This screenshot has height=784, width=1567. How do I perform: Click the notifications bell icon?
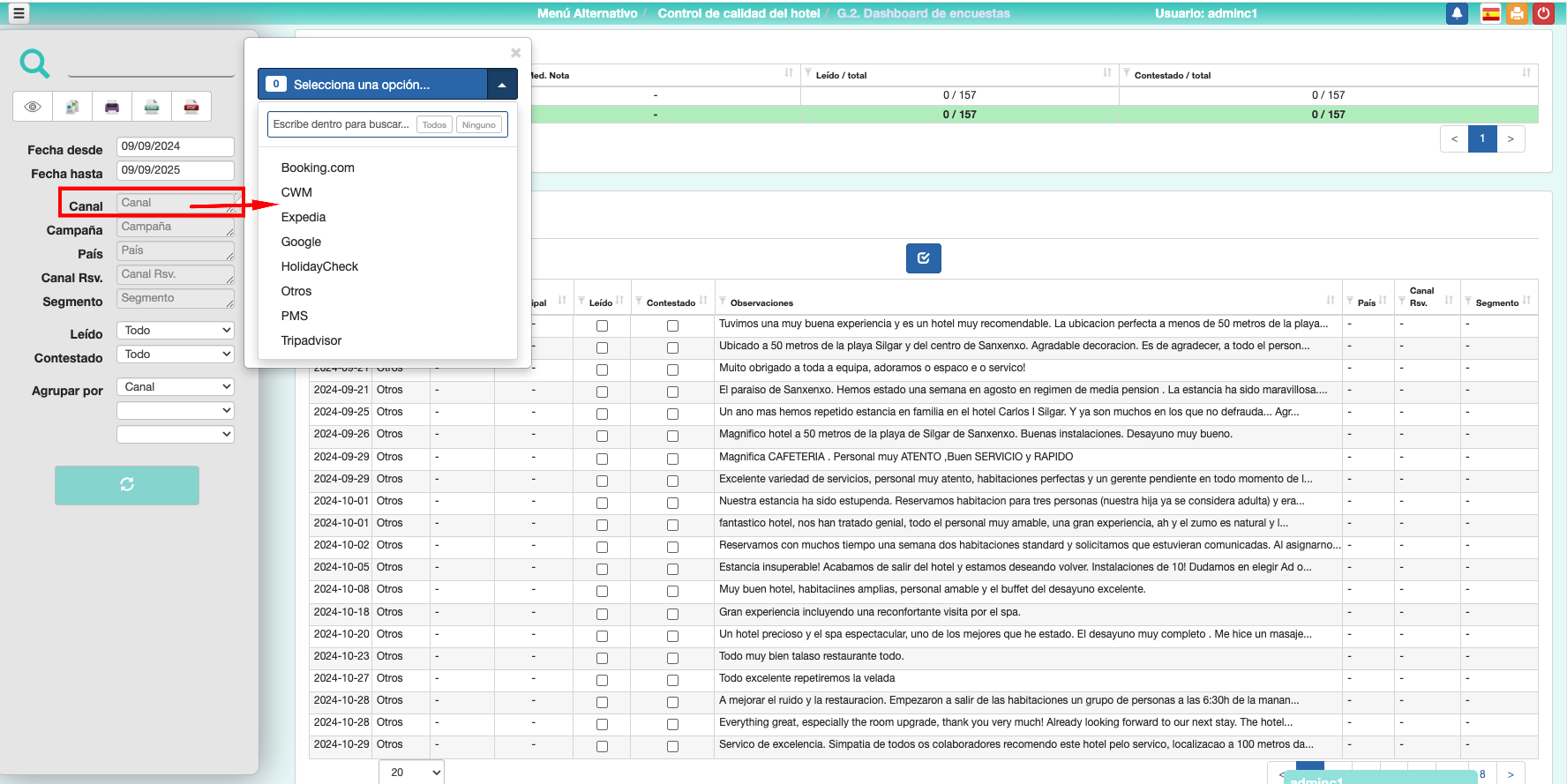pos(1457,13)
